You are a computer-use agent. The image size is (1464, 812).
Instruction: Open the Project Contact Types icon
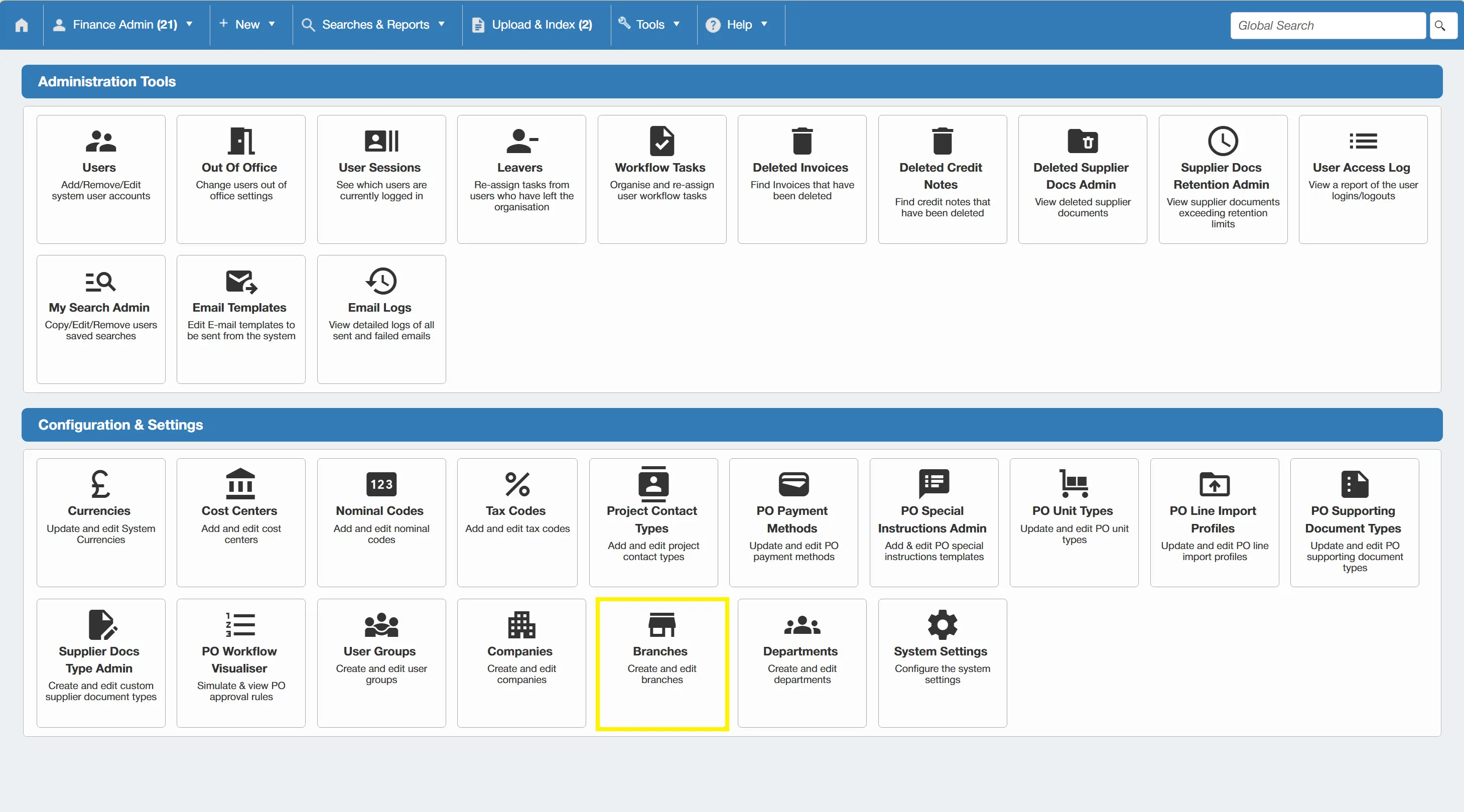pyautogui.click(x=653, y=484)
